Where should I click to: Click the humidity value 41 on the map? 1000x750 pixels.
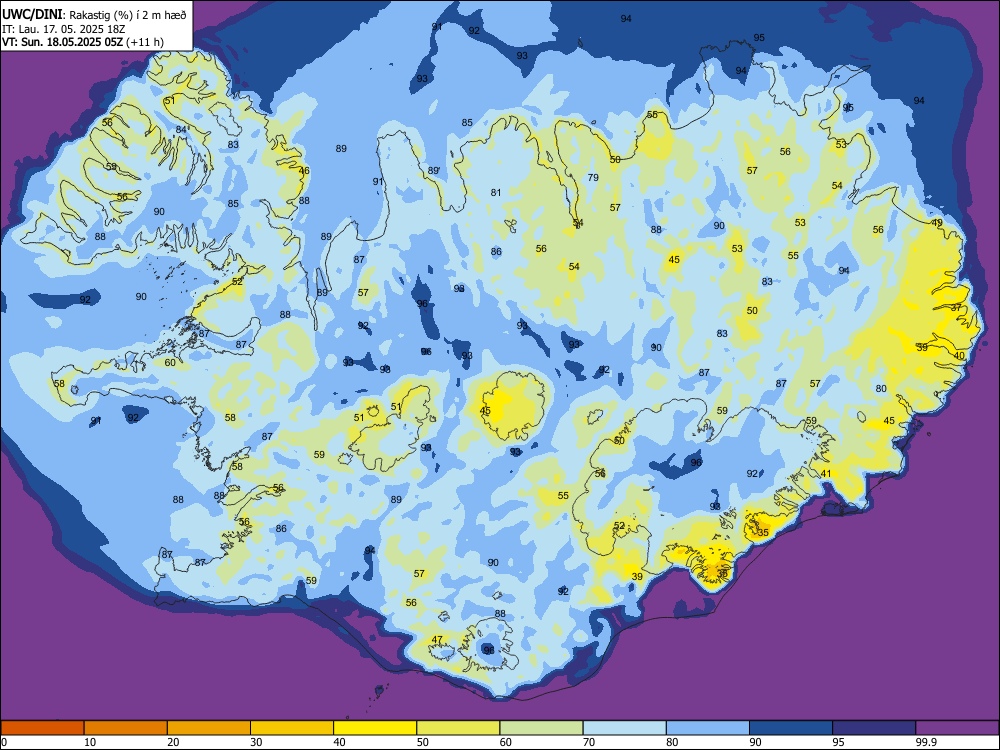pyautogui.click(x=826, y=473)
